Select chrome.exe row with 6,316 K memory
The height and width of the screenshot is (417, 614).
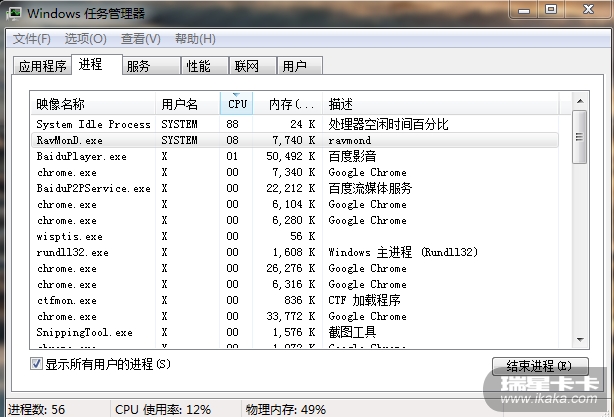pos(294,284)
